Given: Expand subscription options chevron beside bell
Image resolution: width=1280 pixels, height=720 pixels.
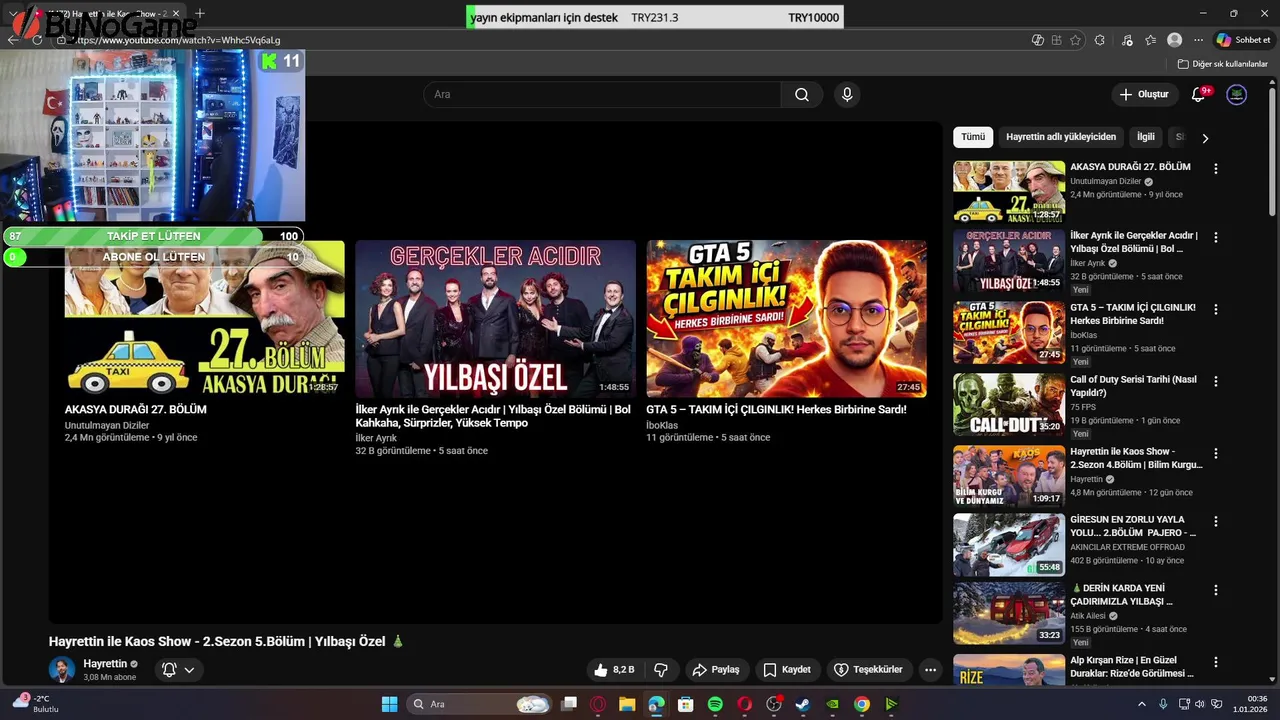Looking at the screenshot, I should [189, 670].
